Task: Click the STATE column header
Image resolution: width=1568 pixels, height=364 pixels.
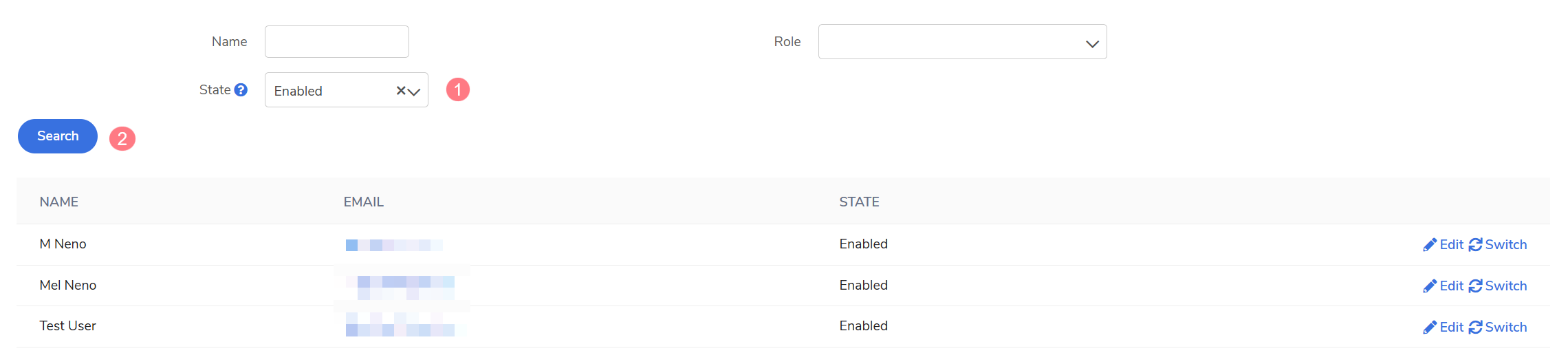Action: [859, 202]
